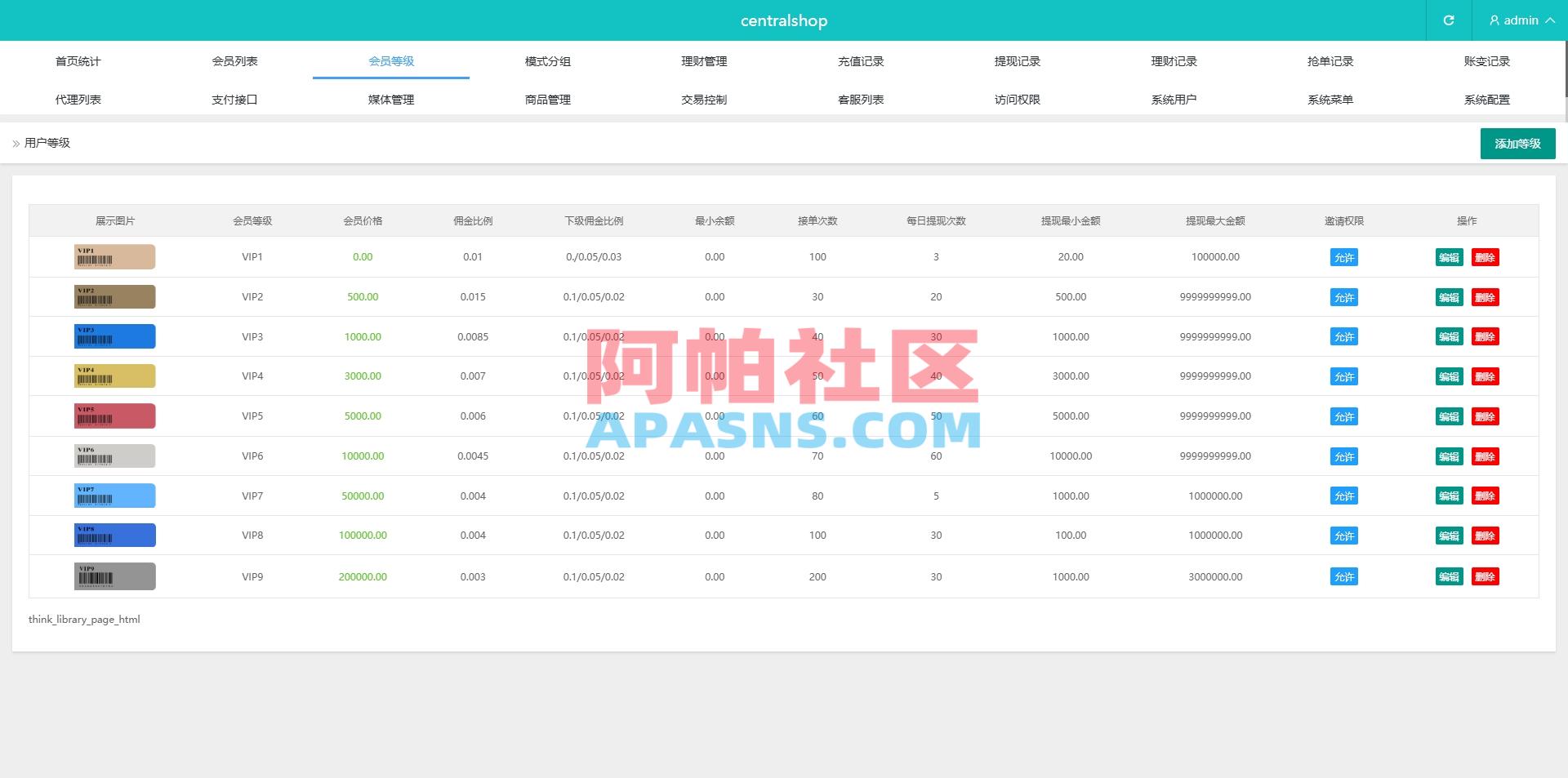1568x778 pixels.
Task: Click the admin user icon in the header
Action: [1494, 20]
